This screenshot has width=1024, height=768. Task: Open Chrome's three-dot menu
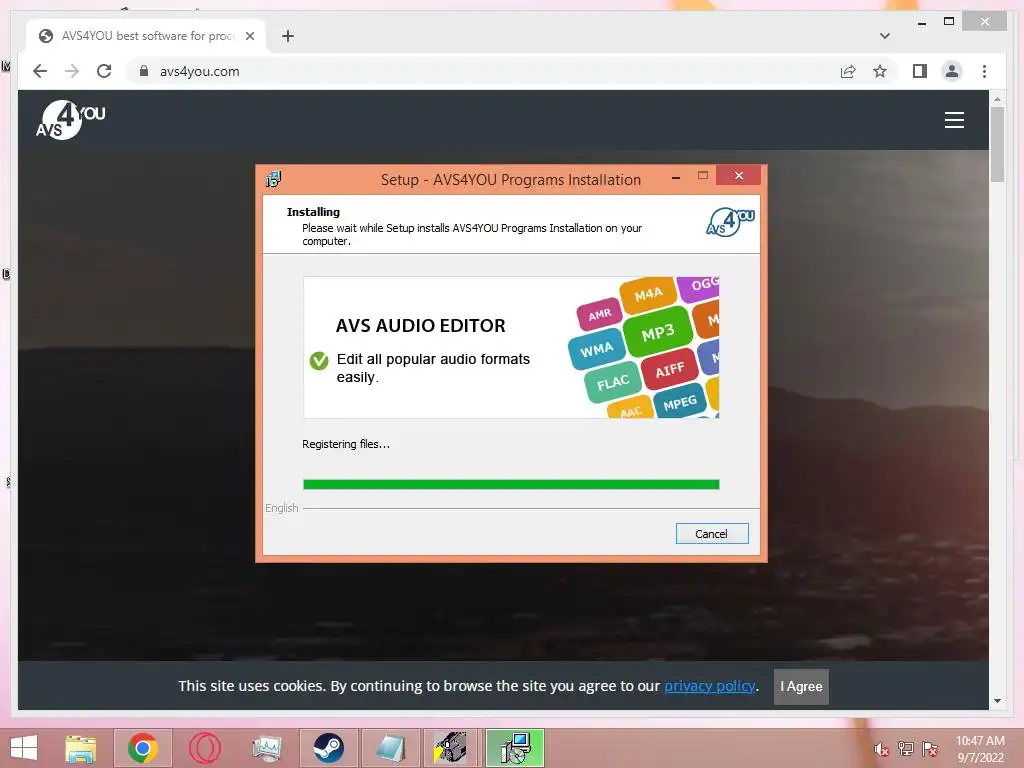(984, 71)
